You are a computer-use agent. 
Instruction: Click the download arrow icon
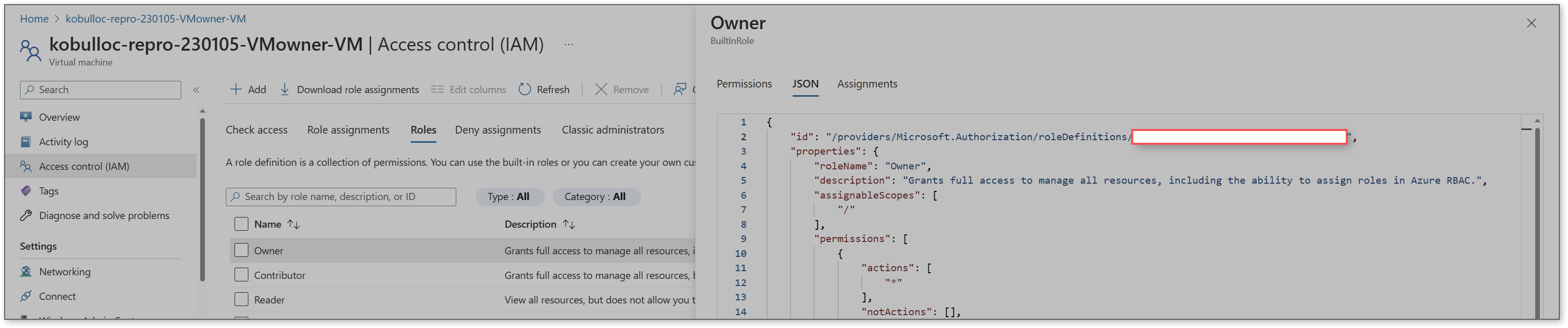click(284, 90)
